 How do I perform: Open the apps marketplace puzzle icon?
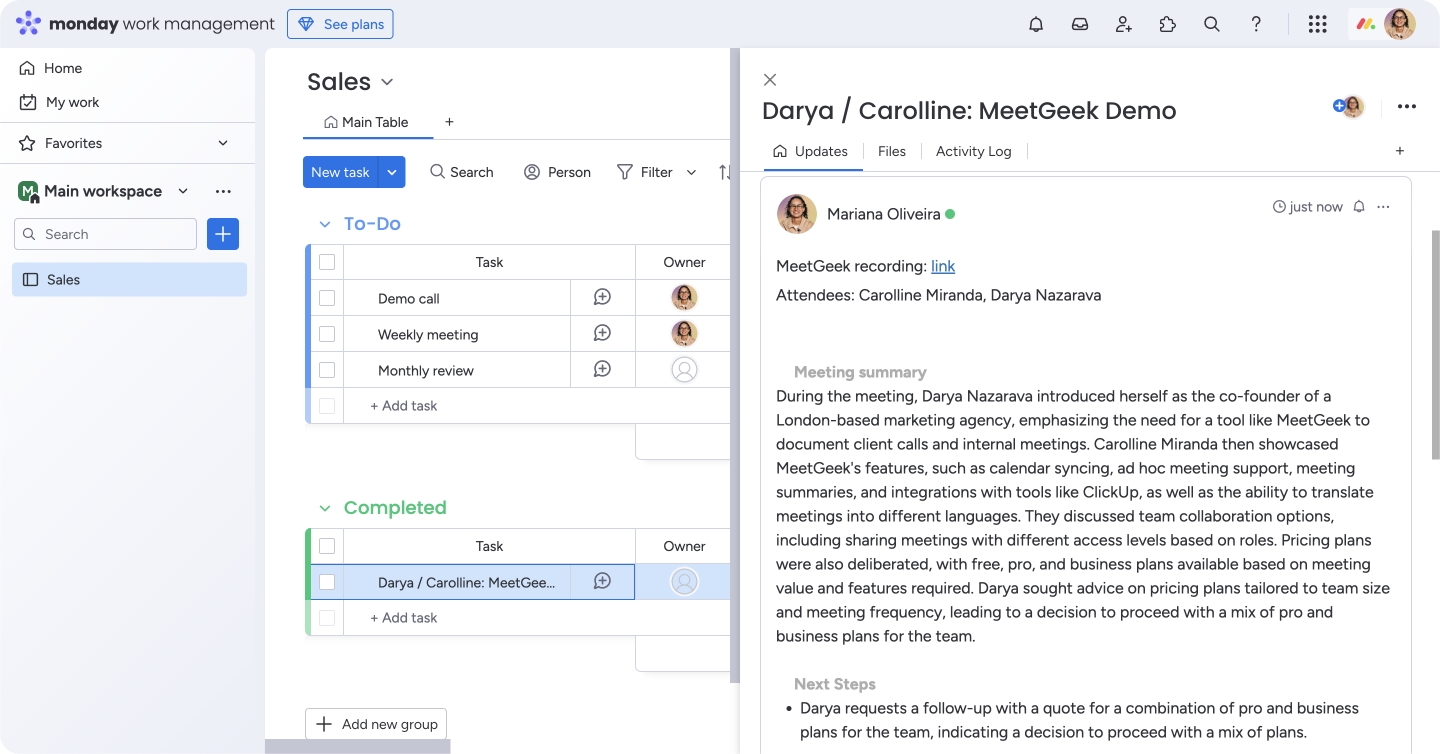tap(1168, 24)
